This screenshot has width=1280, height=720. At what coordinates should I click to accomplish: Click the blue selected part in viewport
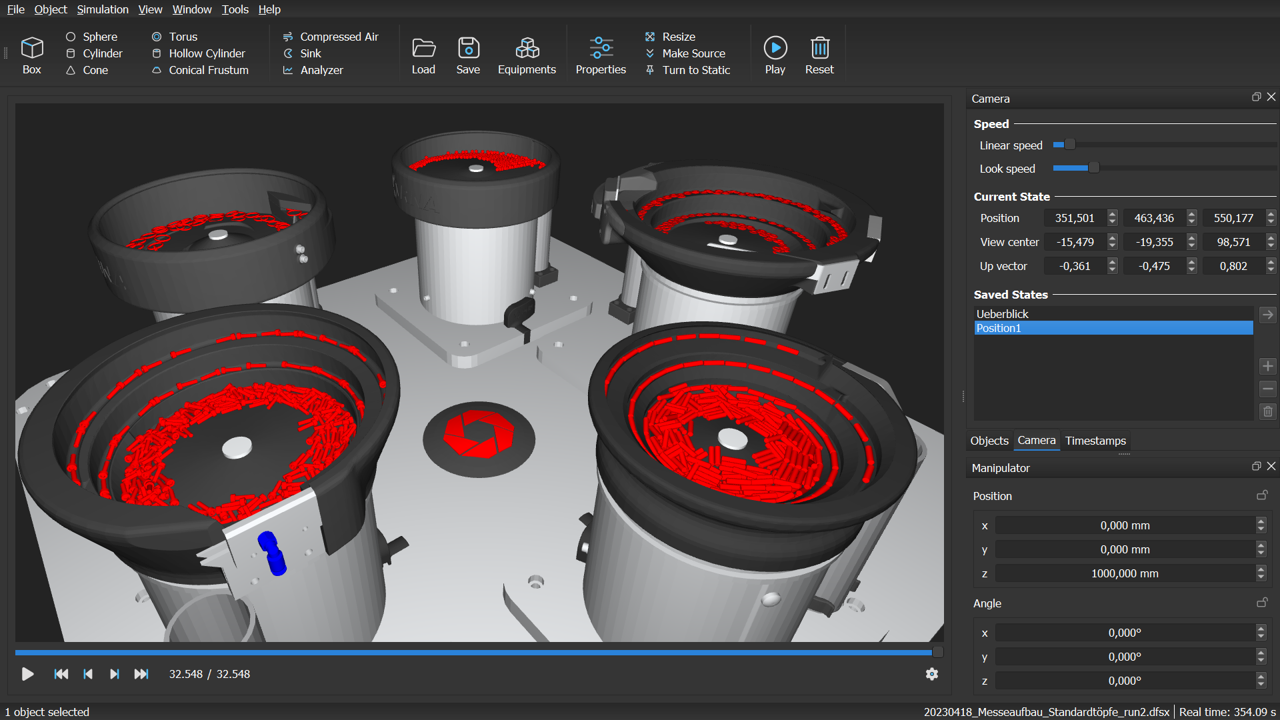pyautogui.click(x=272, y=553)
